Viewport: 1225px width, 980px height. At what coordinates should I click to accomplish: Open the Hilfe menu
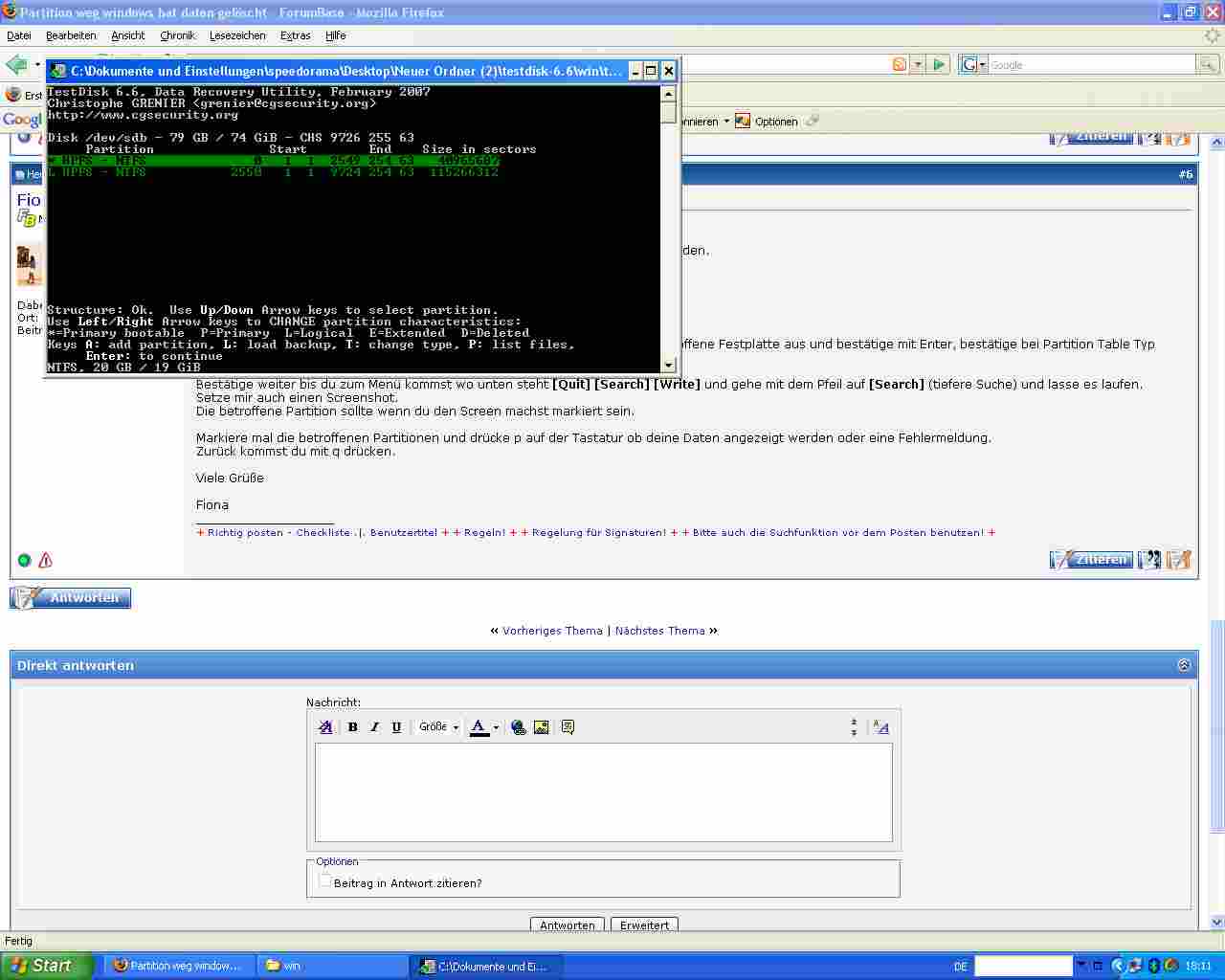click(335, 35)
